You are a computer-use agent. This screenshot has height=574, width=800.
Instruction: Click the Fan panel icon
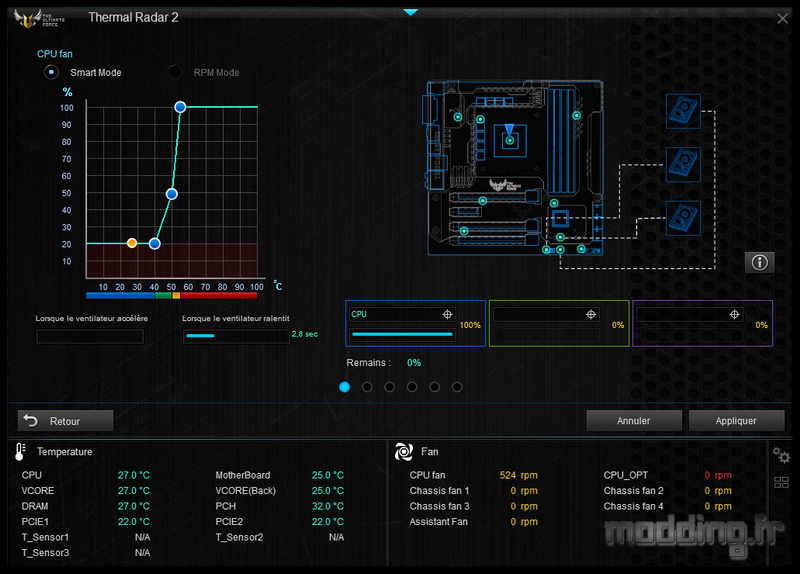click(404, 452)
